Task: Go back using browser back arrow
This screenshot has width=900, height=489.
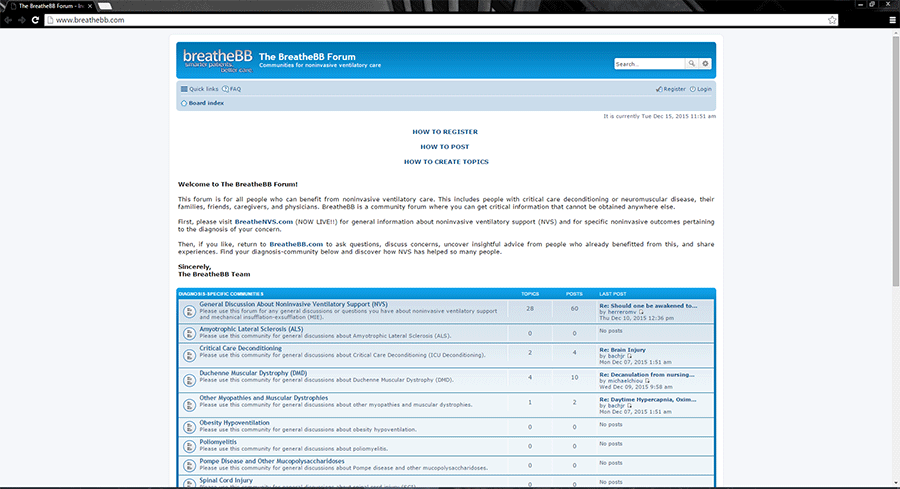Action: [8, 20]
